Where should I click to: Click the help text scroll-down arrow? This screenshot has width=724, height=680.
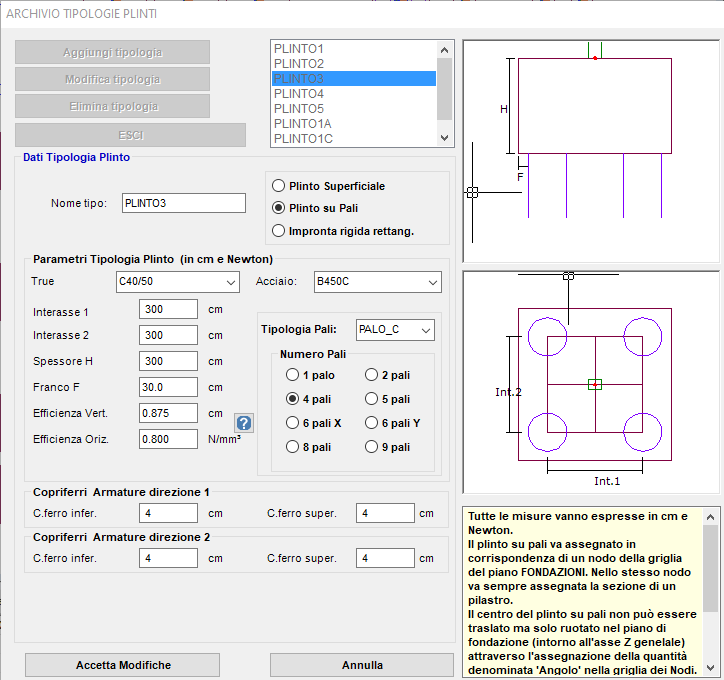pyautogui.click(x=710, y=668)
